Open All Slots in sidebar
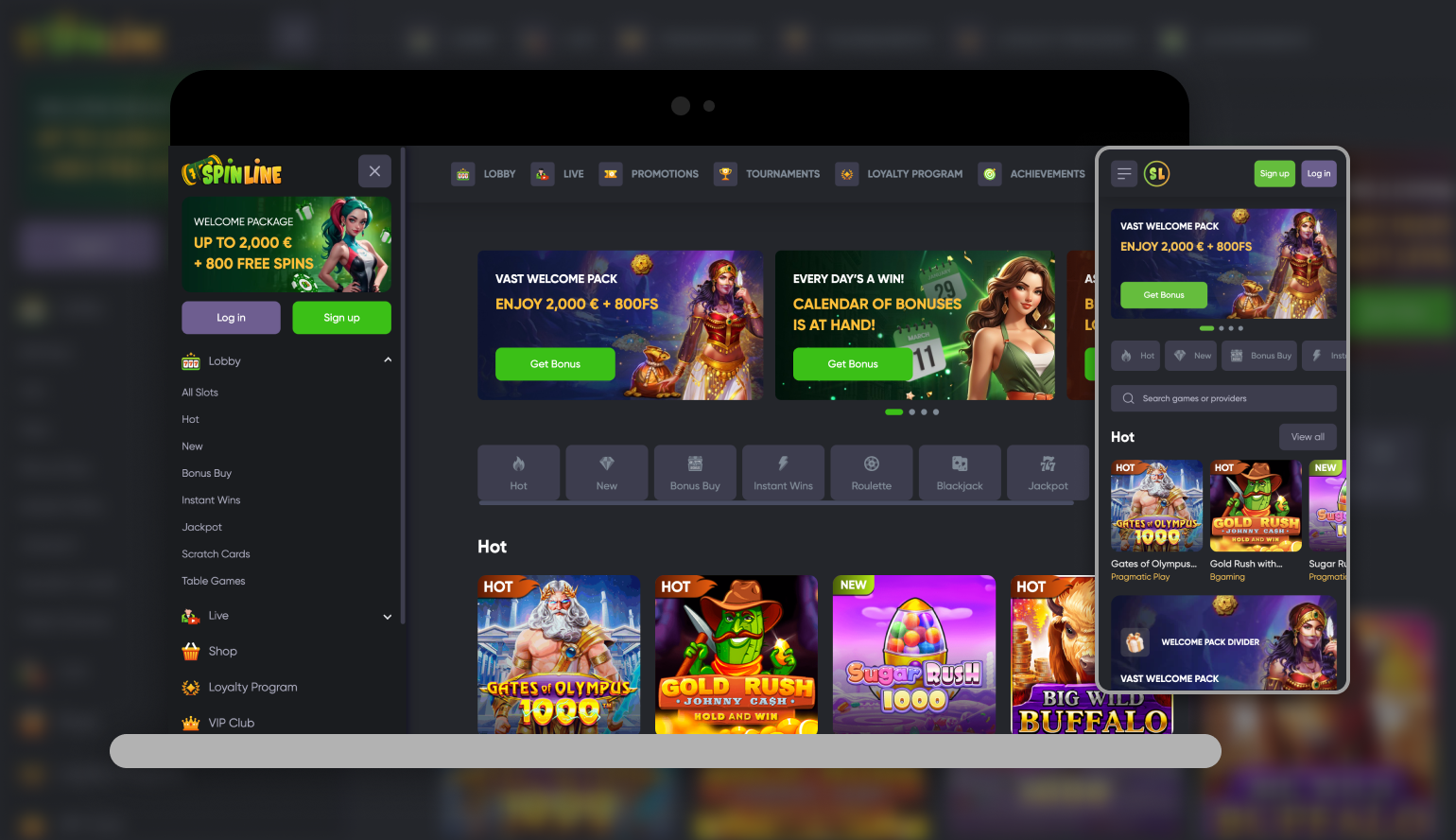This screenshot has height=840, width=1456. tap(199, 393)
